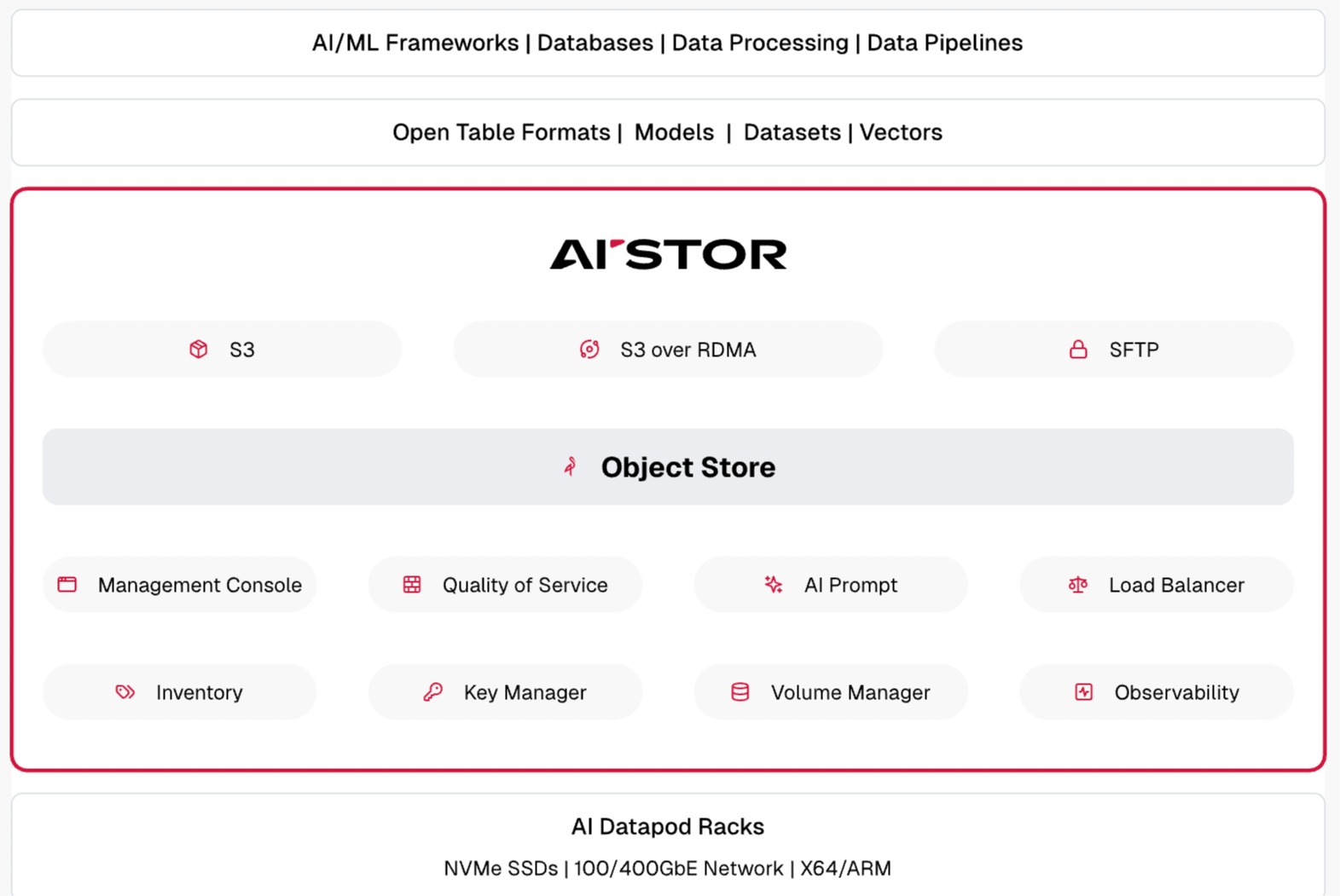Open the SFTP protocol label
The width and height of the screenshot is (1340, 896).
pos(1134,350)
